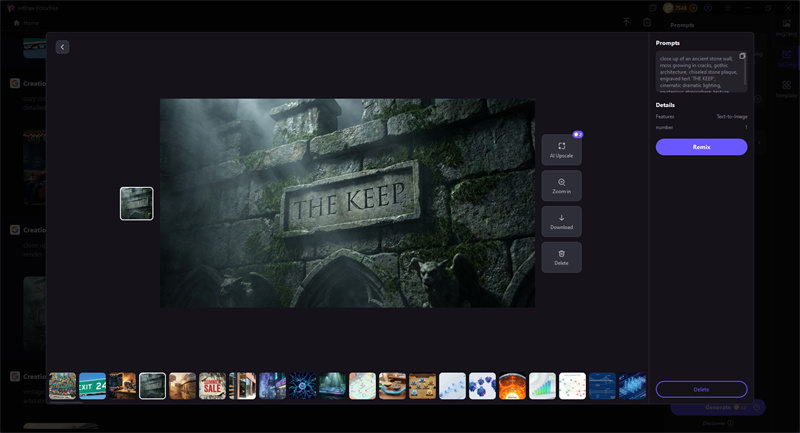Click the AI Upscale button
800x433 pixels.
point(561,150)
